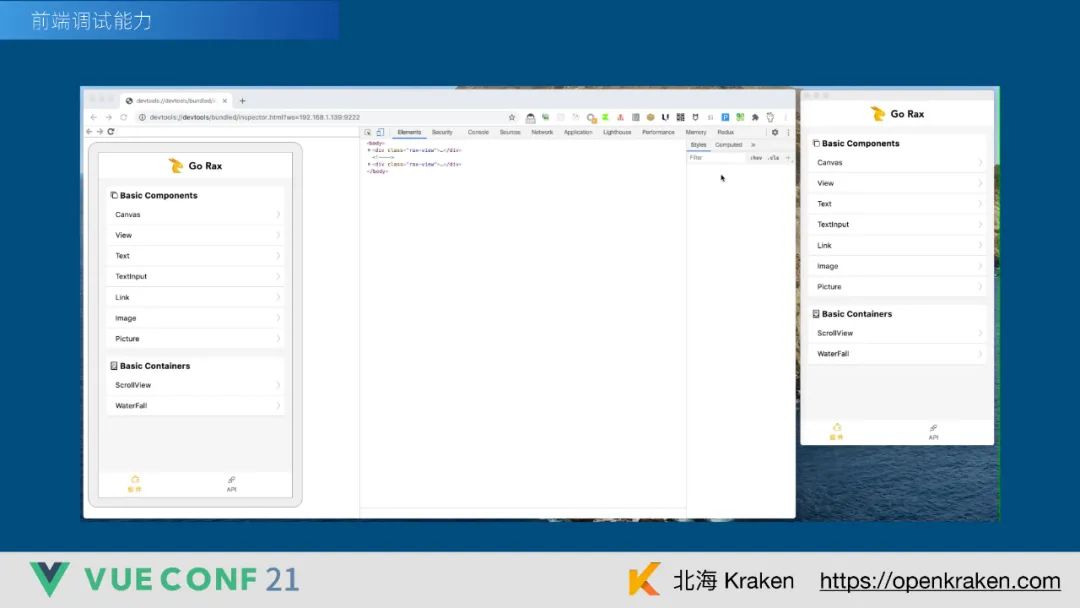Open the API tab icon in left preview

pyautogui.click(x=231, y=483)
